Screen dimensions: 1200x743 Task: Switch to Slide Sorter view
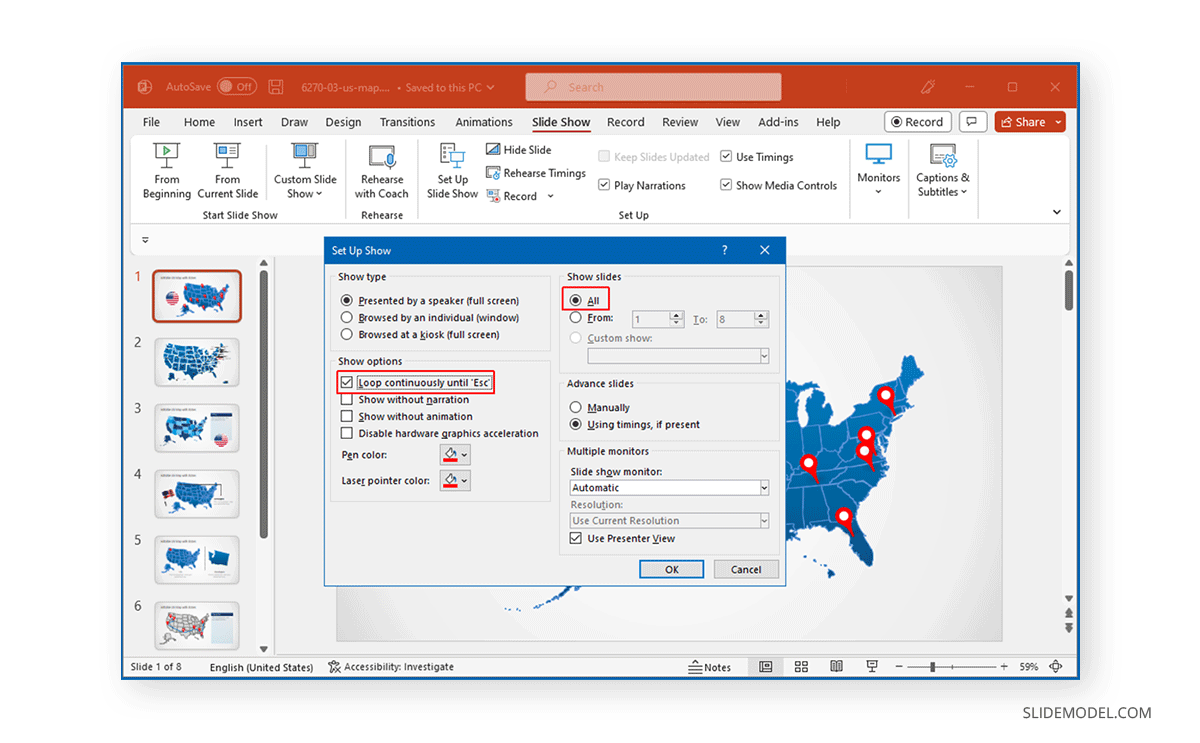point(801,666)
